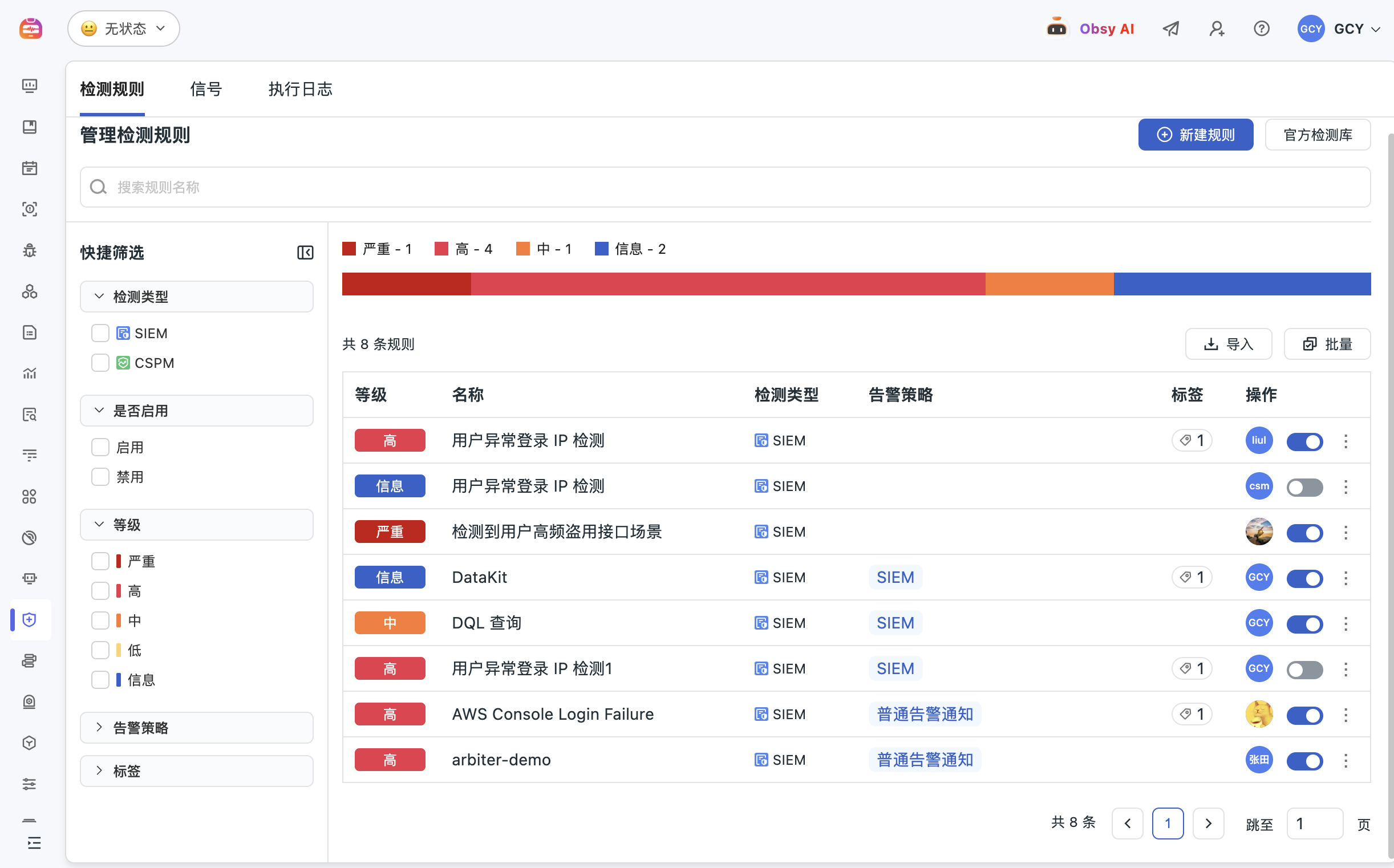Open the hexagon cube sidebar icon
The width and height of the screenshot is (1394, 868).
coord(29,743)
